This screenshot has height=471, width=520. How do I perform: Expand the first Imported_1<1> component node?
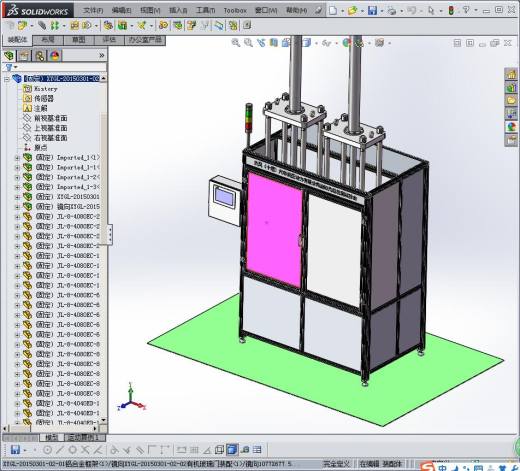(x=17, y=158)
